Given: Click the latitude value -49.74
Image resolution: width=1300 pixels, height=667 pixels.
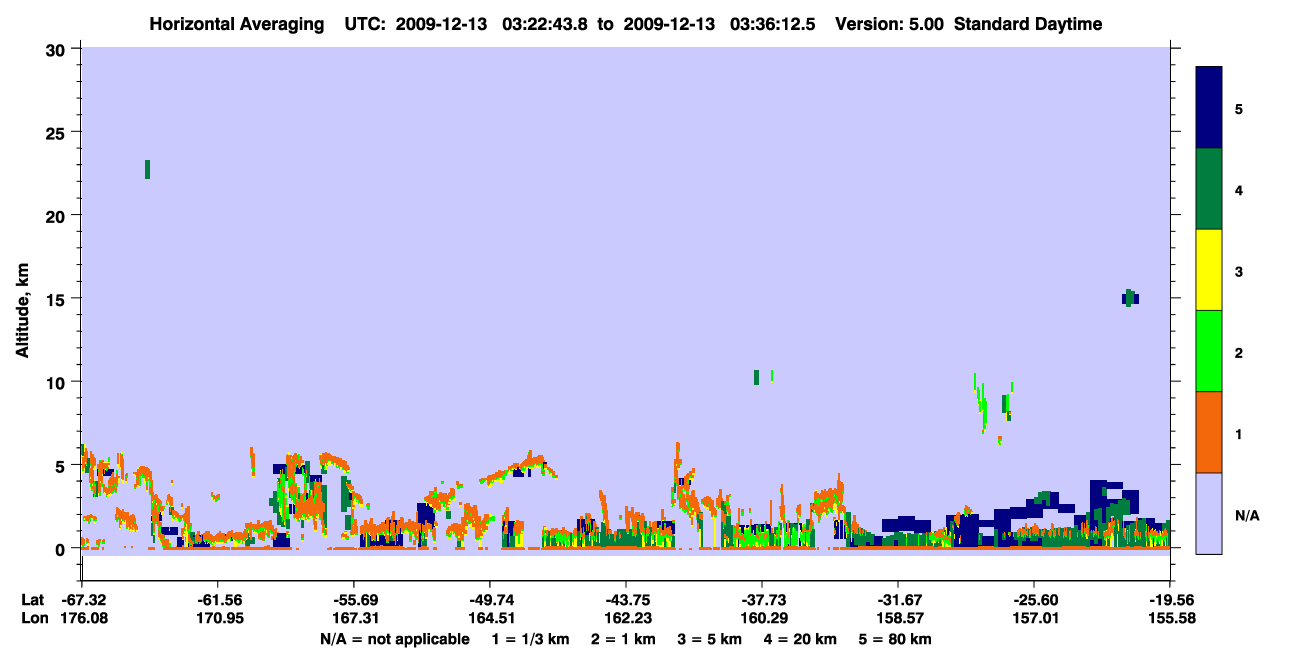Looking at the screenshot, I should point(490,600).
